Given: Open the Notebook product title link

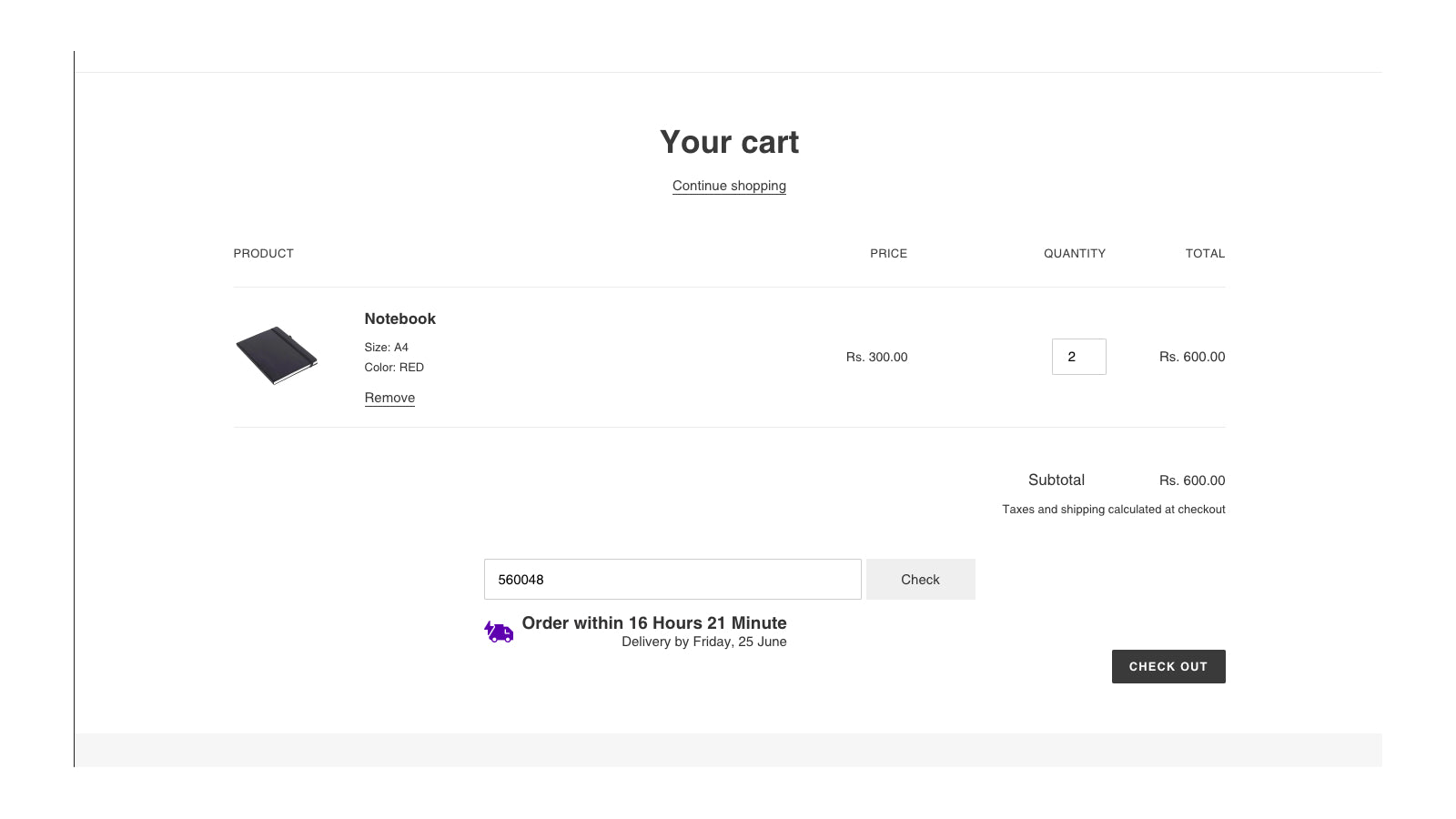Looking at the screenshot, I should [399, 318].
